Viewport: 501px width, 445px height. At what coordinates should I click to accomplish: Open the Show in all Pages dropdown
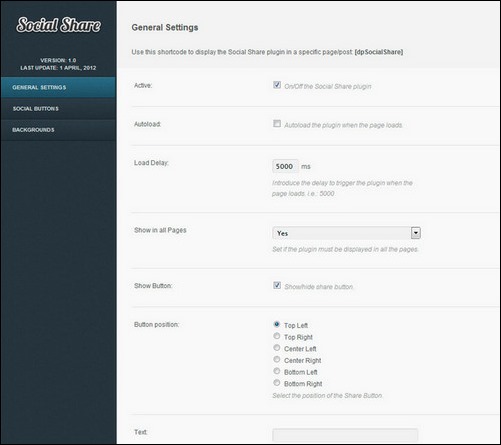click(x=346, y=233)
